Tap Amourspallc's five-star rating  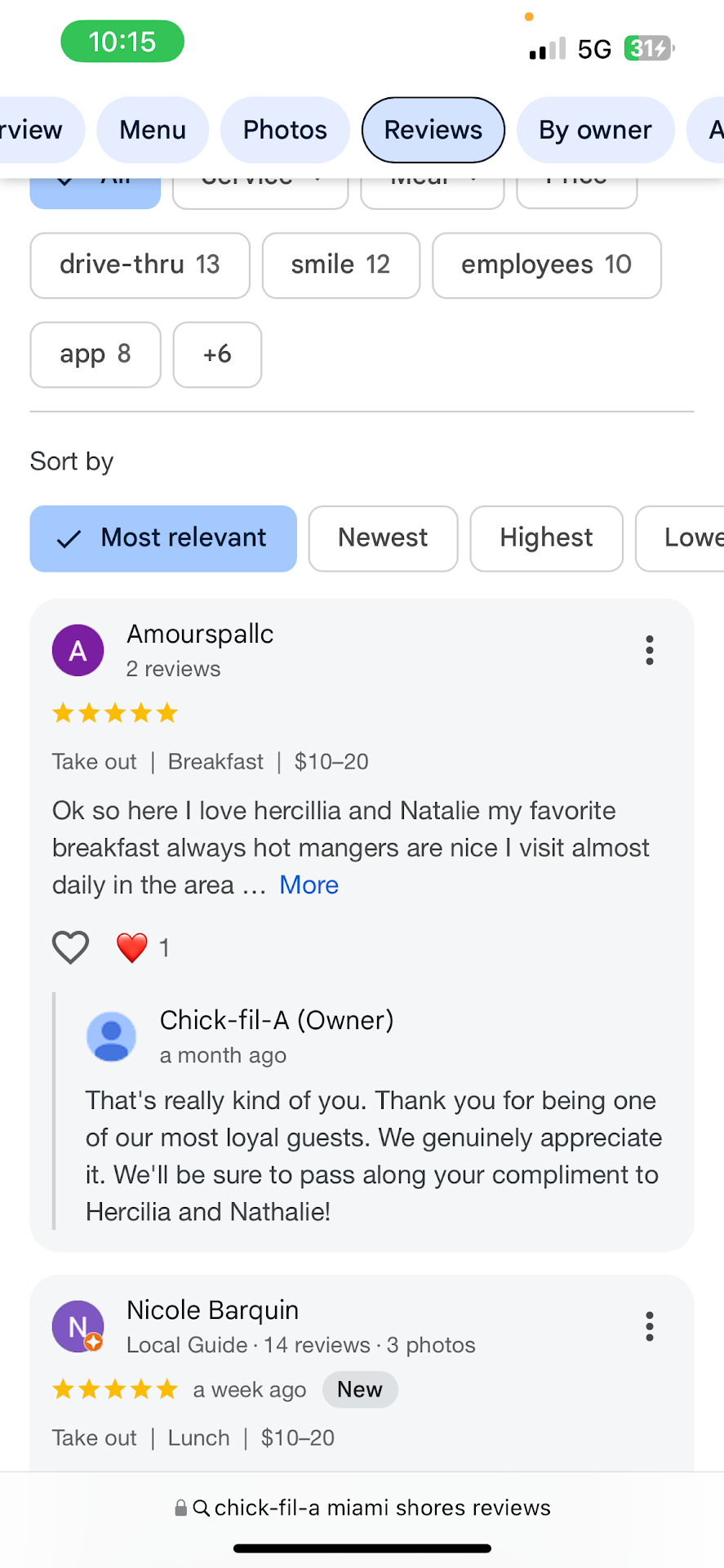(x=115, y=713)
